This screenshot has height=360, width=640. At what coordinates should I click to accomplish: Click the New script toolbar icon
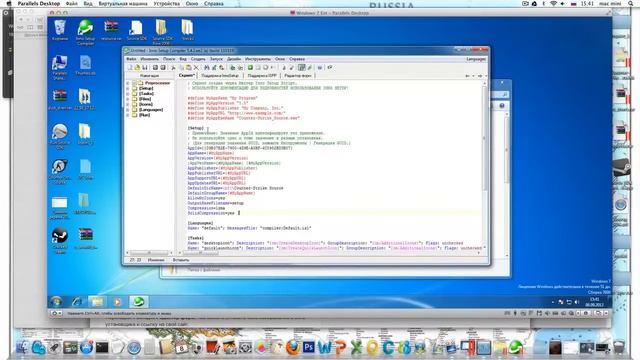tap(129, 67)
